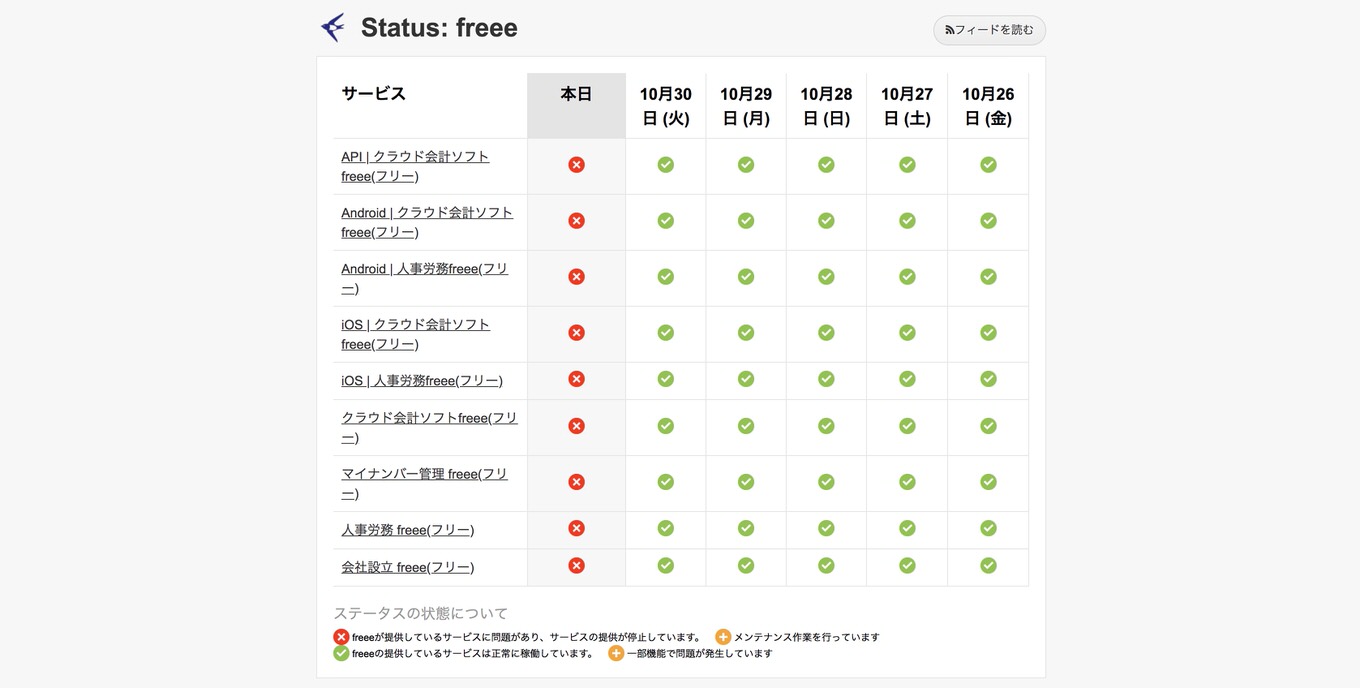The image size is (1360, 688).
Task: Click orange メンテナンス作業 legend icon
Action: 723,637
